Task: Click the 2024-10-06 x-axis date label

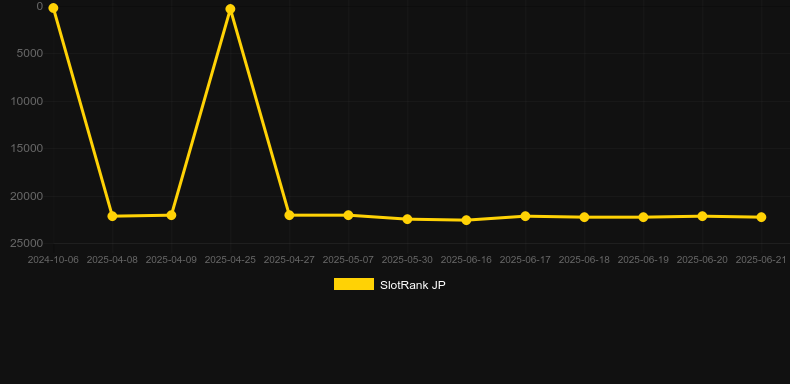Action: click(53, 260)
